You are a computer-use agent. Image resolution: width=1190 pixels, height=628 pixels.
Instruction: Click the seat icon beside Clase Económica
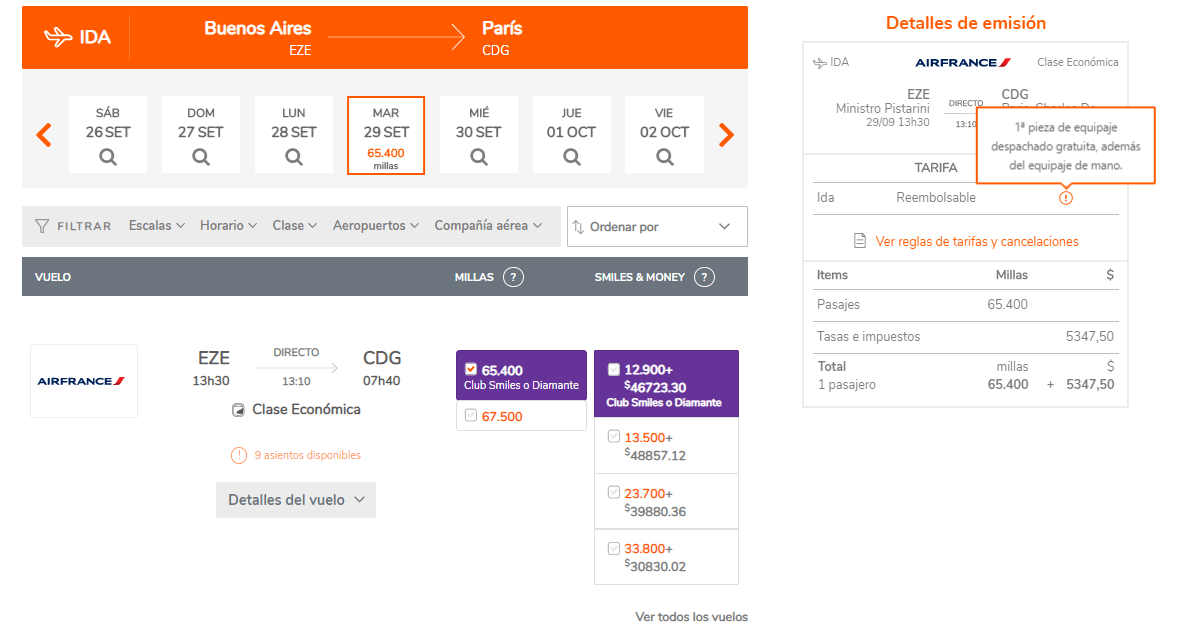(x=238, y=410)
